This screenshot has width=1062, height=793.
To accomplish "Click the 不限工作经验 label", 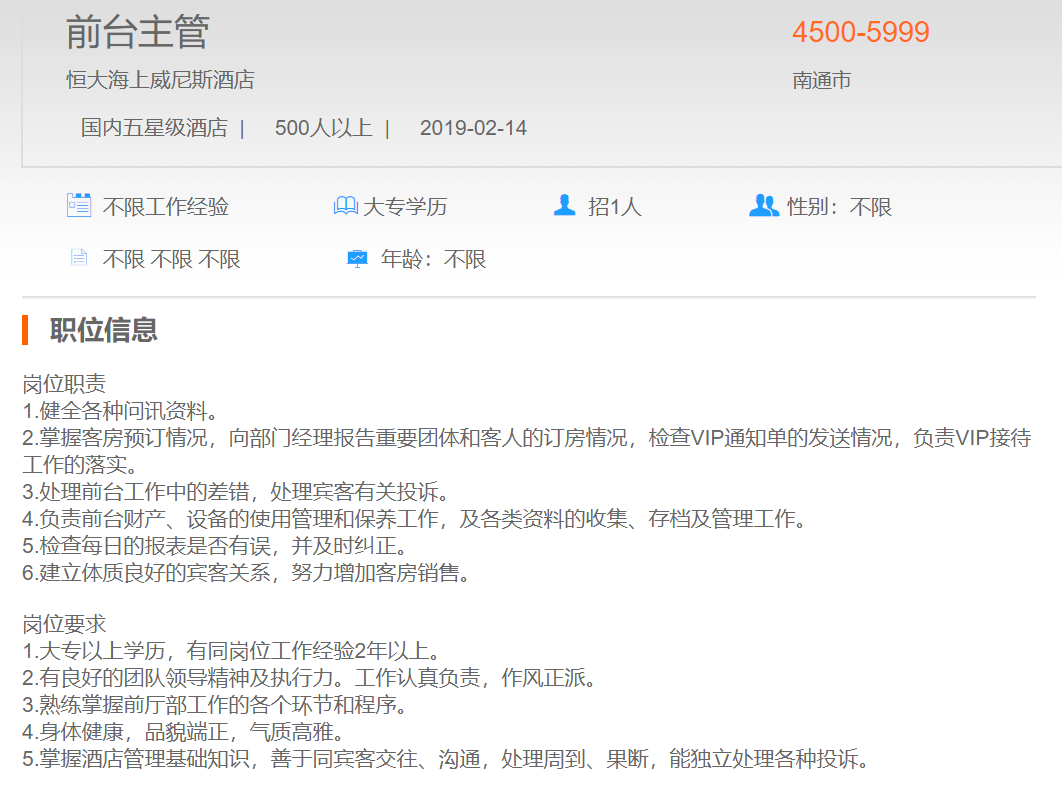I will click(x=166, y=207).
